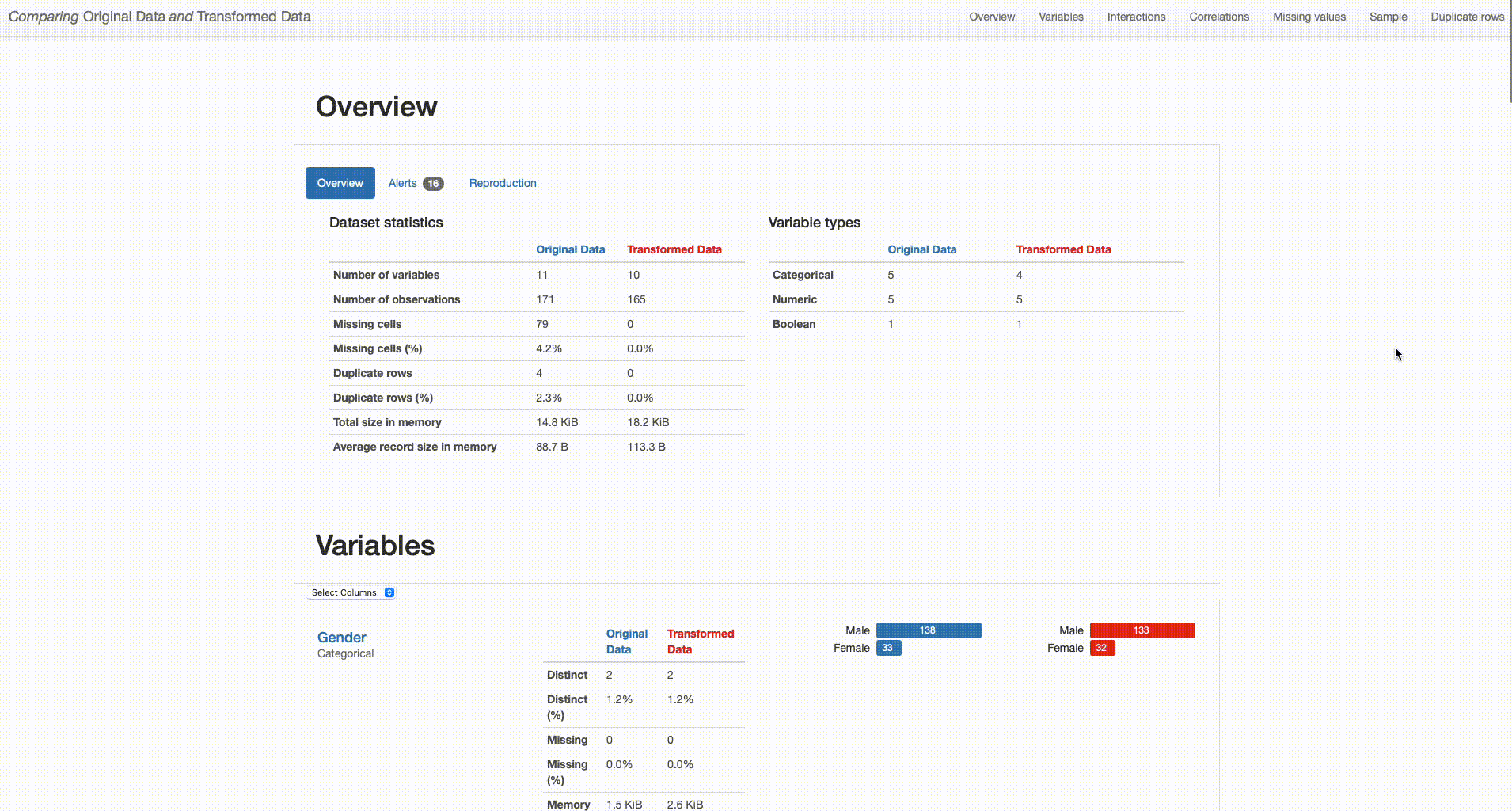
Task: Navigate to the Missing values section
Action: 1309,17
